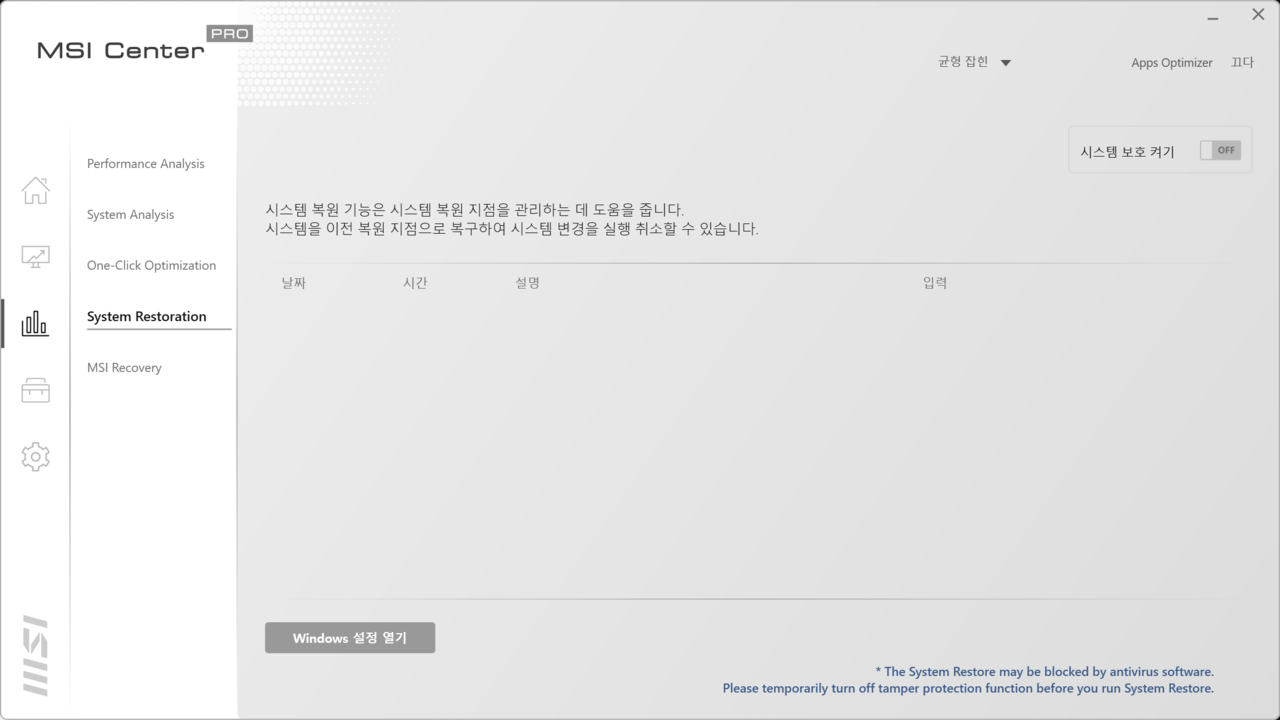Click the 날짜 column header
This screenshot has width=1280, height=720.
[294, 283]
